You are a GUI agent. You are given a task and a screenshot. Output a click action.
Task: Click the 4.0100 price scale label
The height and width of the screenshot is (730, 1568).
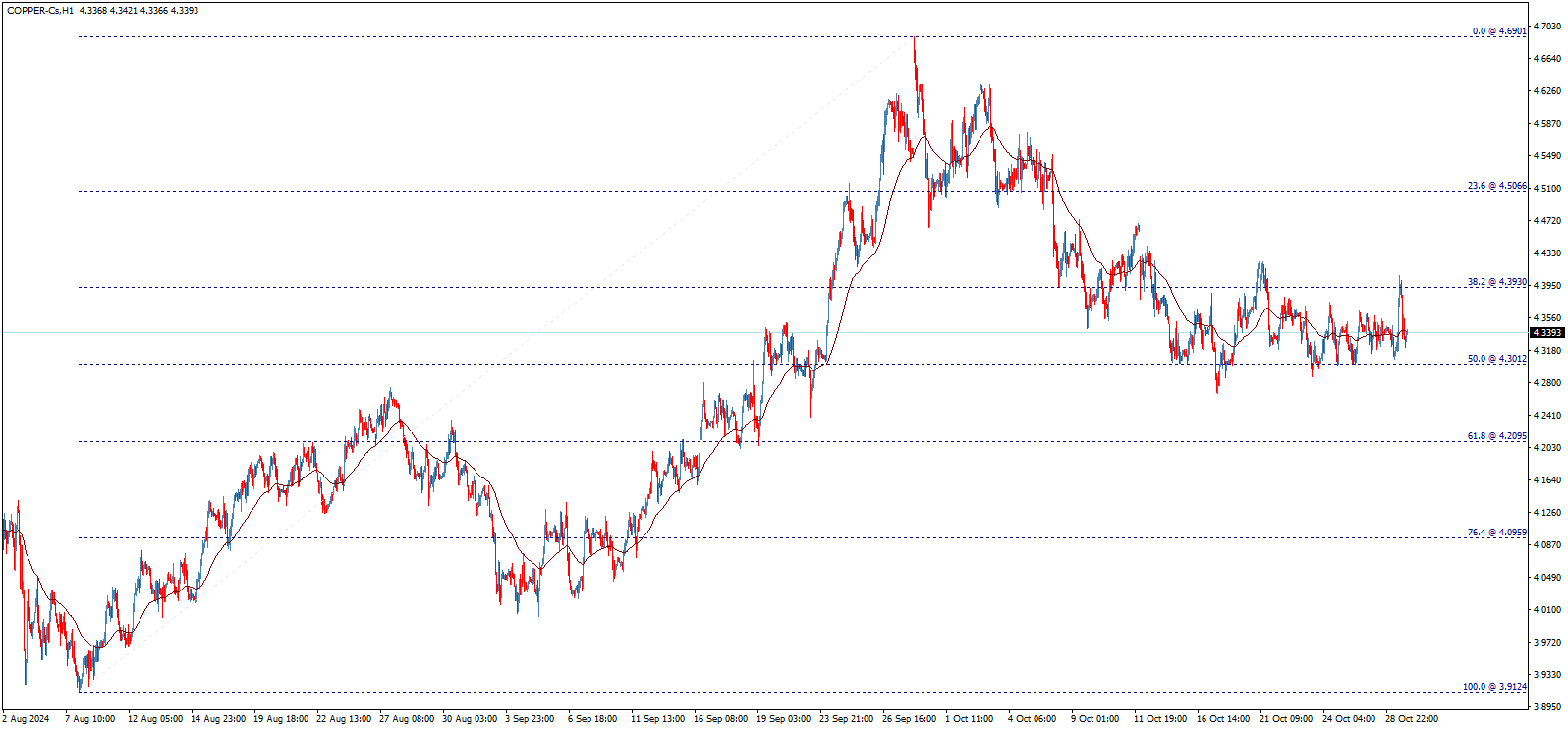[x=1546, y=610]
